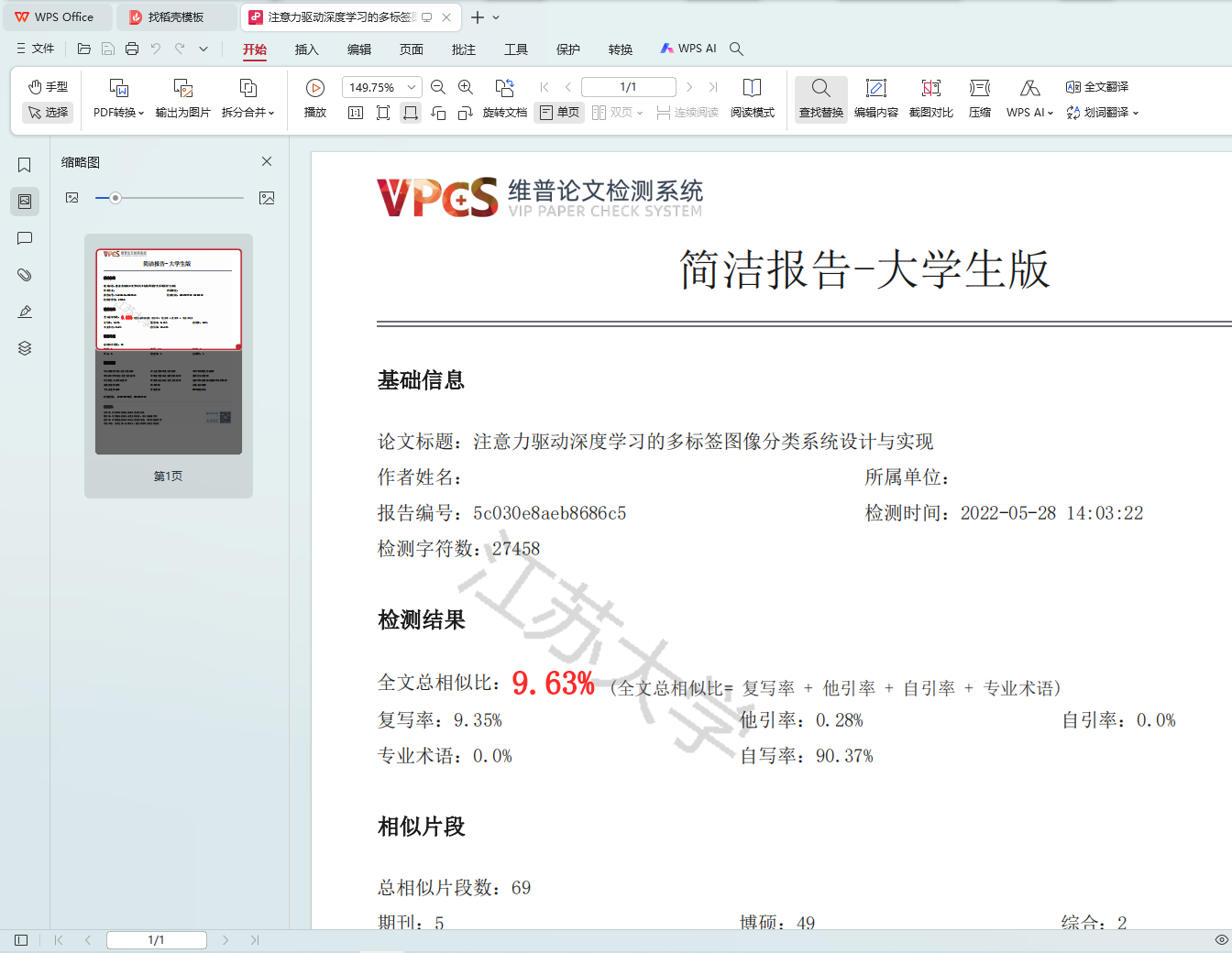This screenshot has width=1232, height=953.
Task: Click the open file folder icon
Action: tap(84, 49)
